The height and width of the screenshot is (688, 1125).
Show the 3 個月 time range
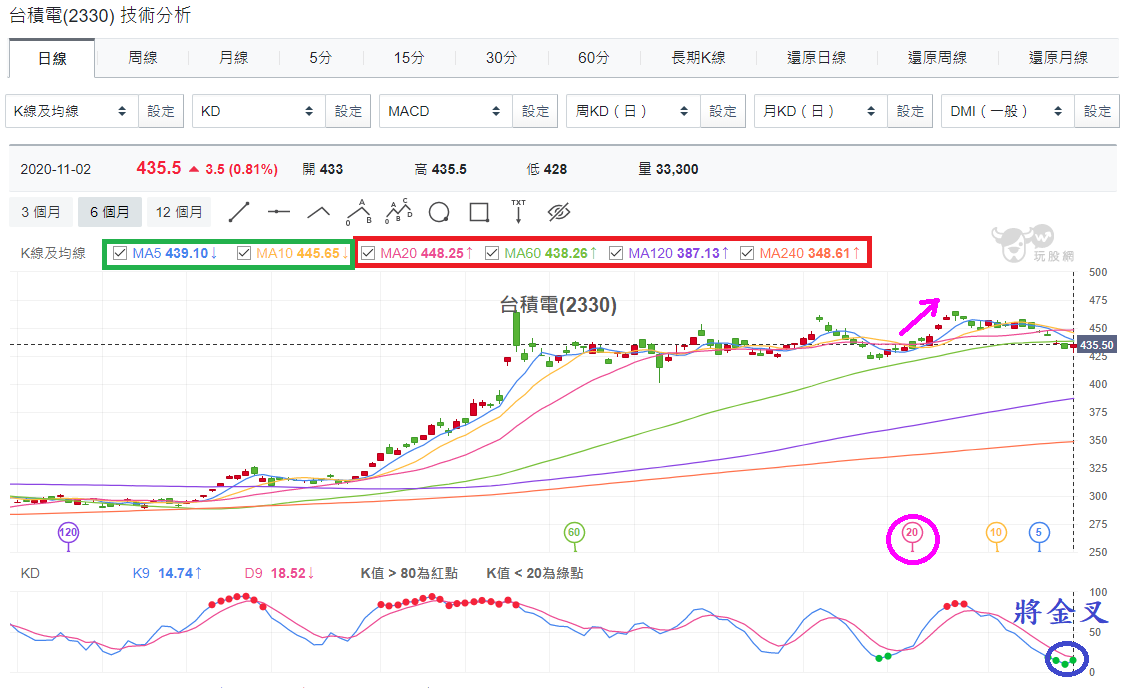(x=41, y=212)
